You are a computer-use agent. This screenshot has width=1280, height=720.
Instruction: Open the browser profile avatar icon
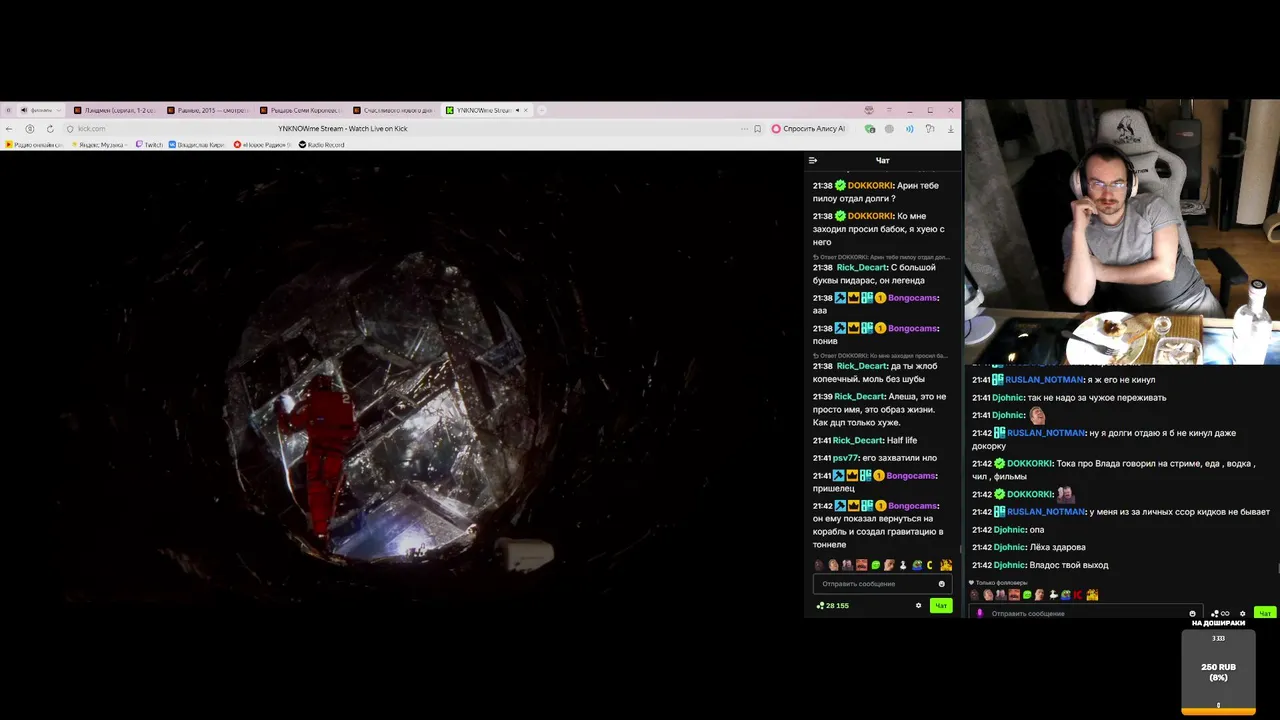point(869,110)
